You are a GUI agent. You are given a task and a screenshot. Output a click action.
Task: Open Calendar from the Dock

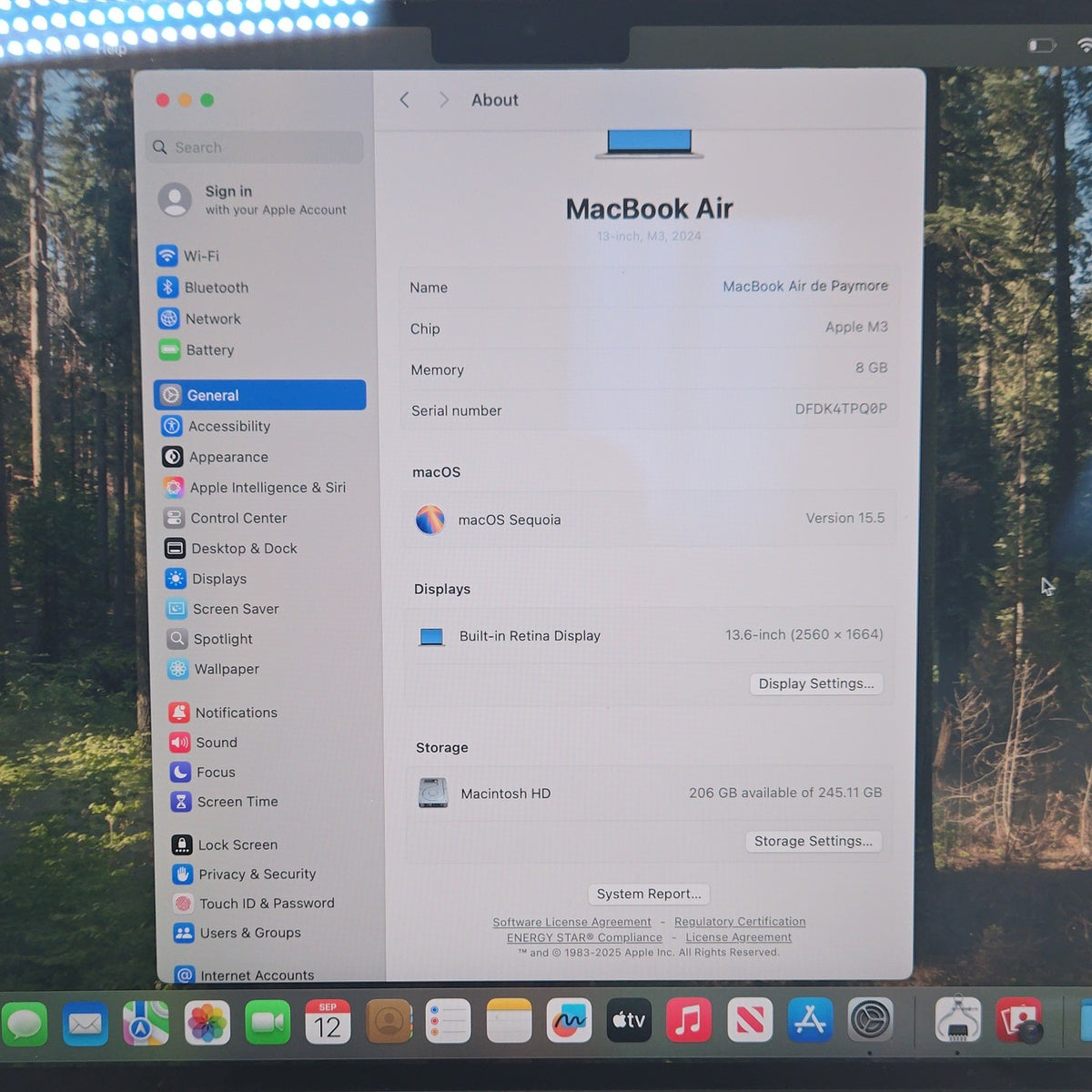328,1022
